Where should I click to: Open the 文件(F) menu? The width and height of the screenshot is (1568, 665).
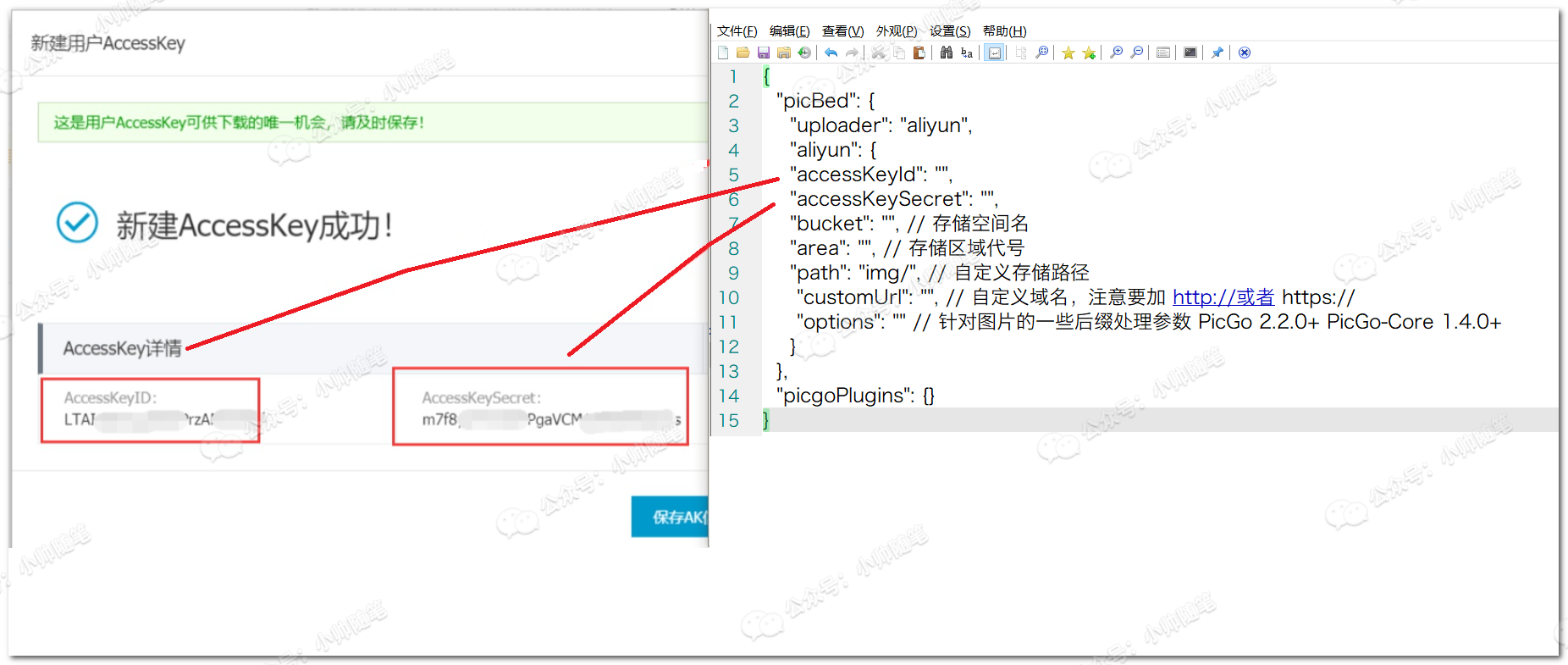(737, 31)
